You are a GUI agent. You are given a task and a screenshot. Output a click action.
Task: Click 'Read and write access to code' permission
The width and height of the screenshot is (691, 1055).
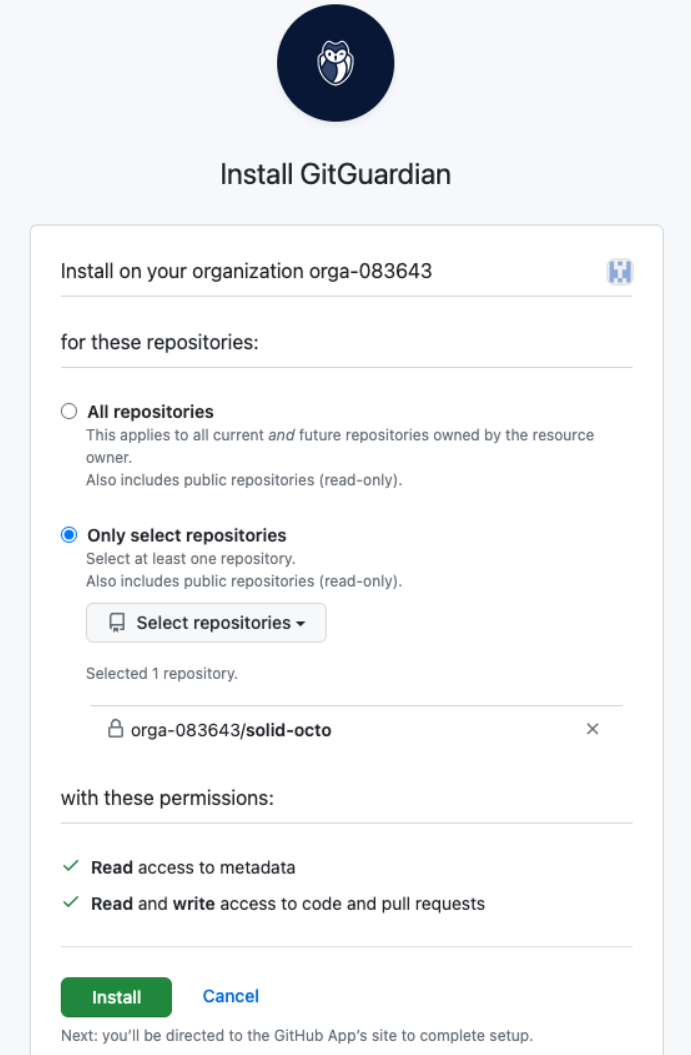click(288, 904)
